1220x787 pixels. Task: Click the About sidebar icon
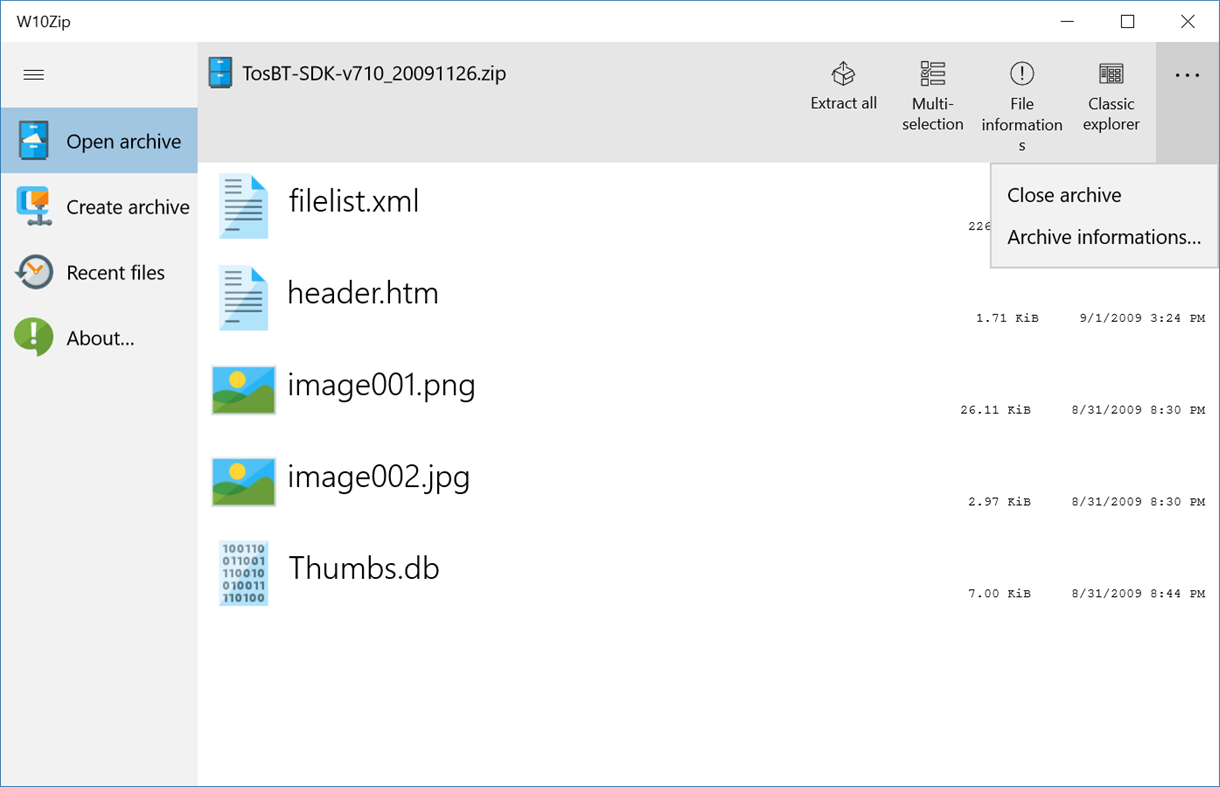click(31, 337)
